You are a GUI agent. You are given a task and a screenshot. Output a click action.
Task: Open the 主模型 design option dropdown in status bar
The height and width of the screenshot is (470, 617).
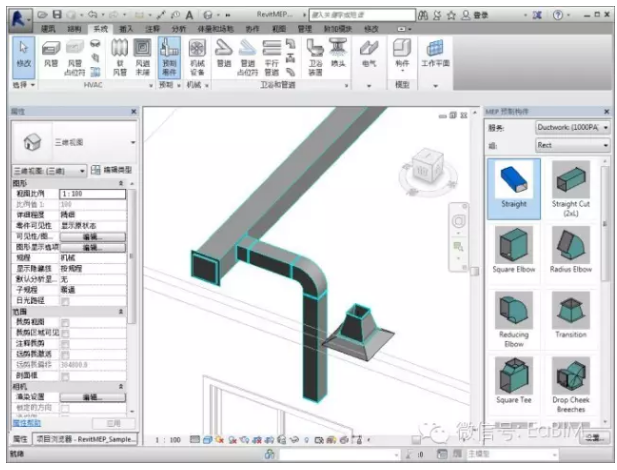coord(512,454)
